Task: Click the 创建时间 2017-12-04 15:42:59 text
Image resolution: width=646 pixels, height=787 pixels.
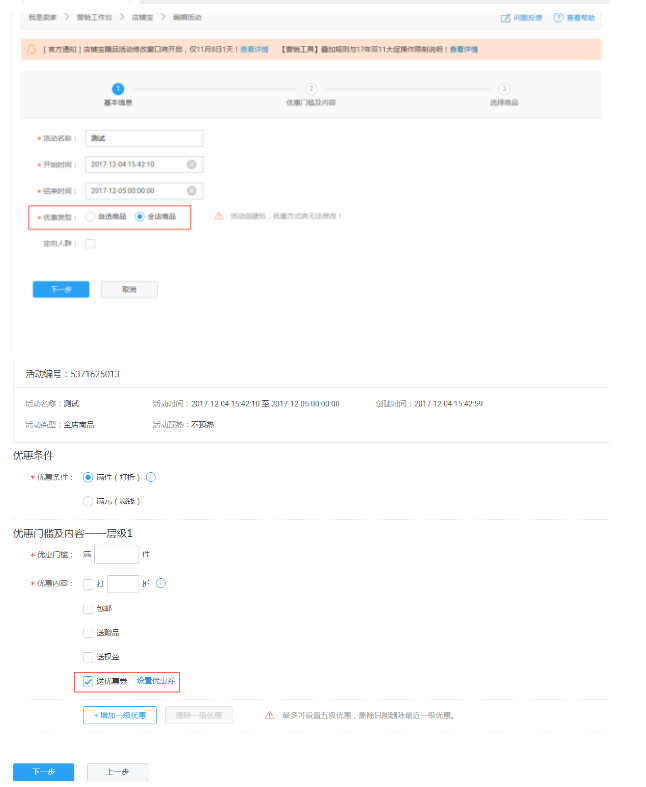Action: 429,404
